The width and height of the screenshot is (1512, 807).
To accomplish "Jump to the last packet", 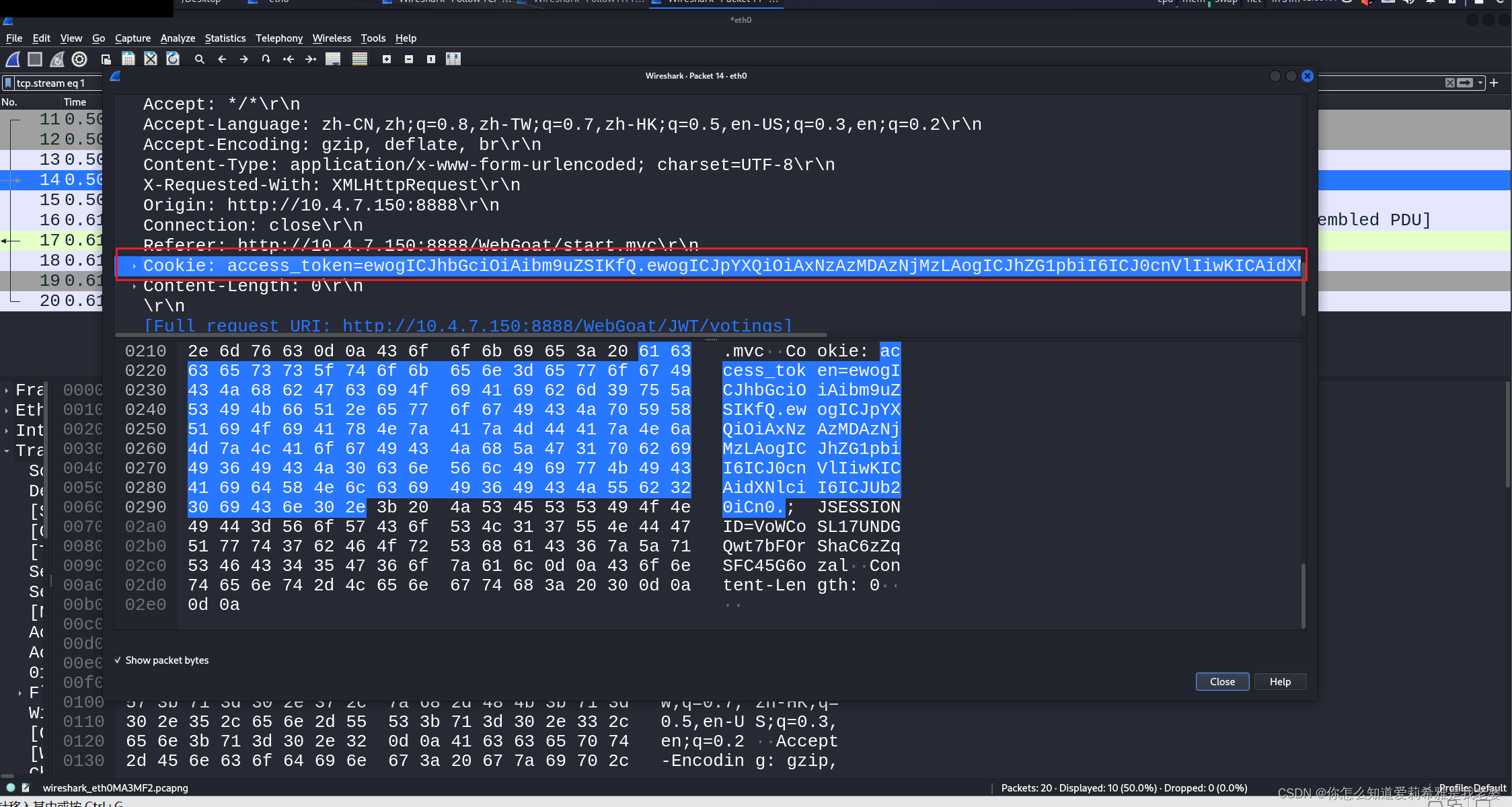I will [311, 59].
